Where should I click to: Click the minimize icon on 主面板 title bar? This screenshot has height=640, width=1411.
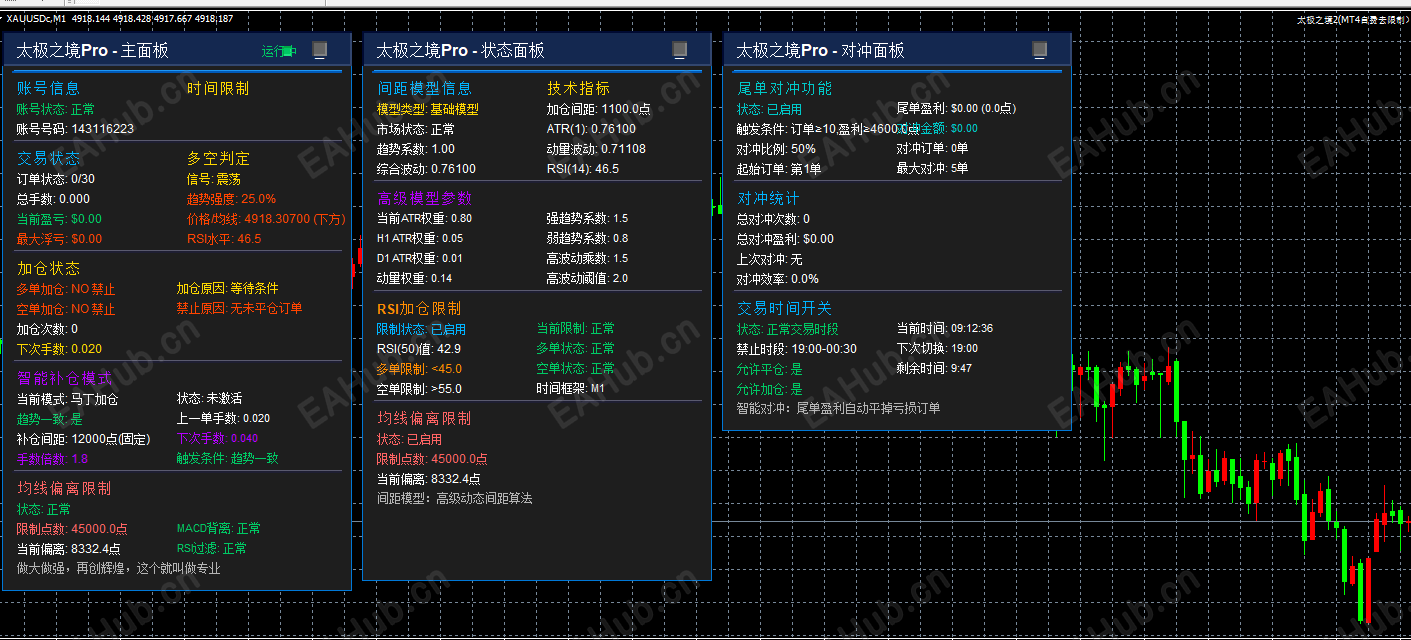(x=320, y=49)
